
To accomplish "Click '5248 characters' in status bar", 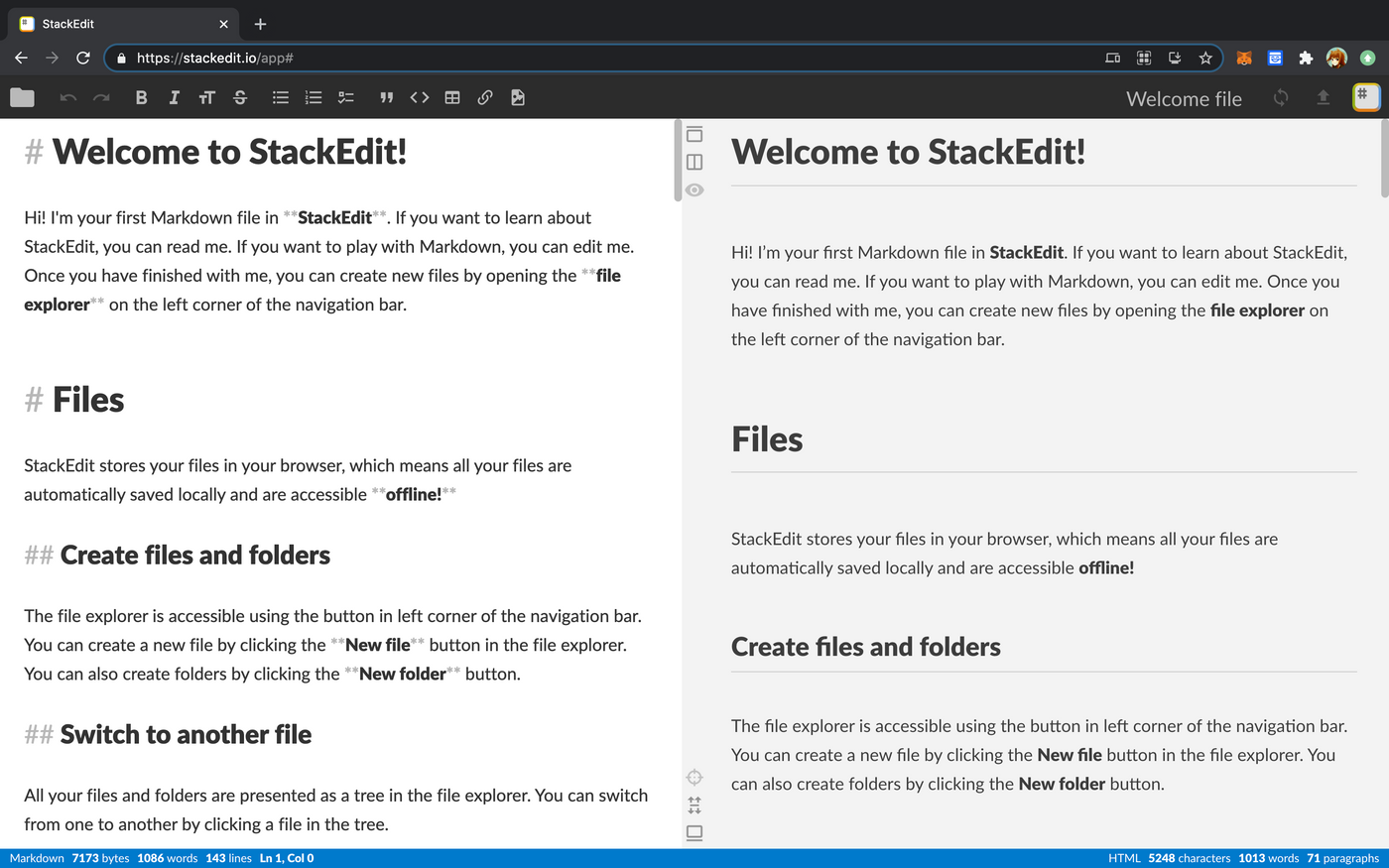I will click(x=1190, y=858).
